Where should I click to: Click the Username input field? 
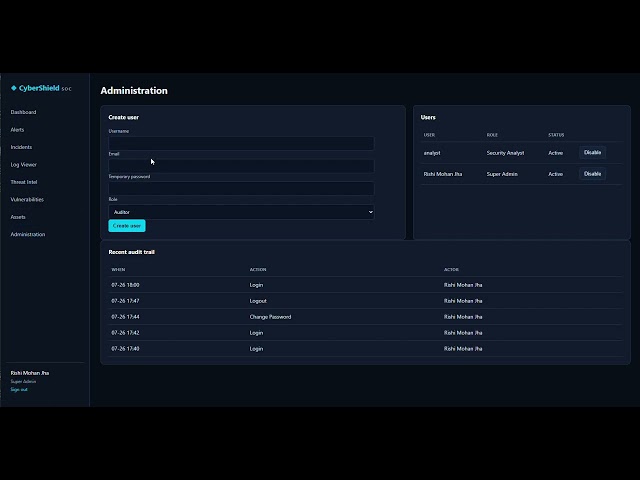(241, 143)
